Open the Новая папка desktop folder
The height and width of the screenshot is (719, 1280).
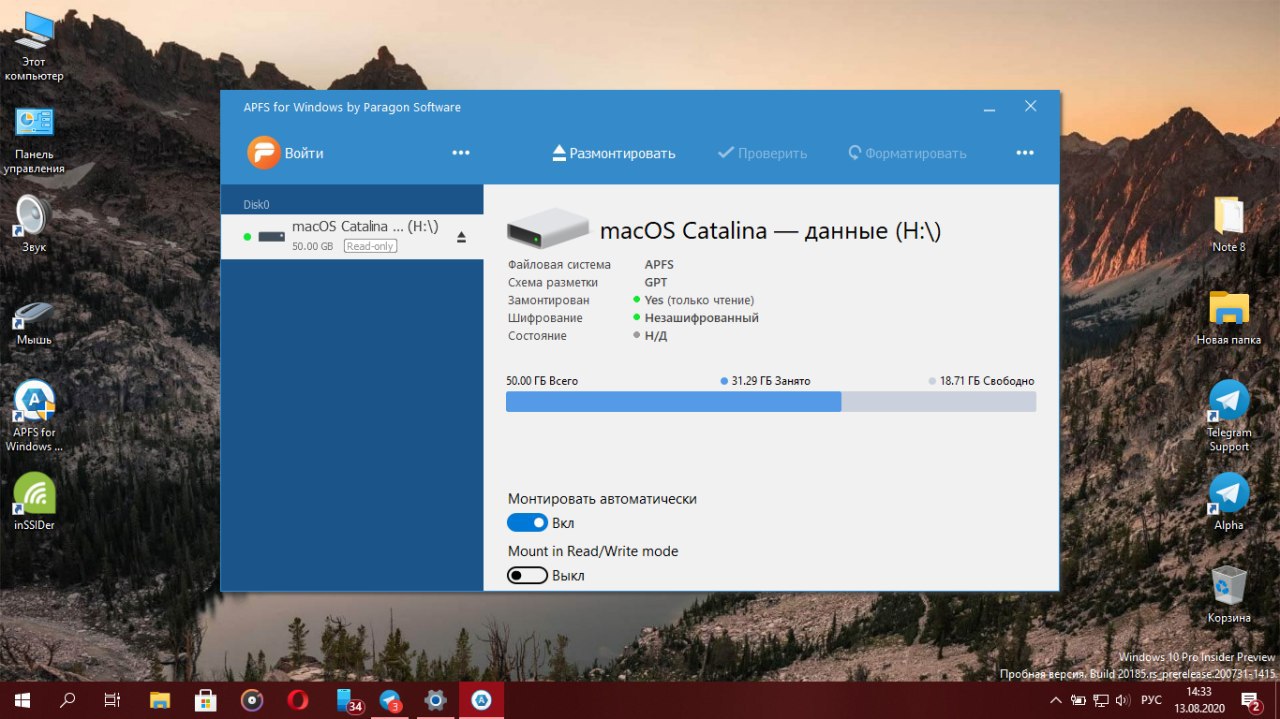click(1229, 318)
